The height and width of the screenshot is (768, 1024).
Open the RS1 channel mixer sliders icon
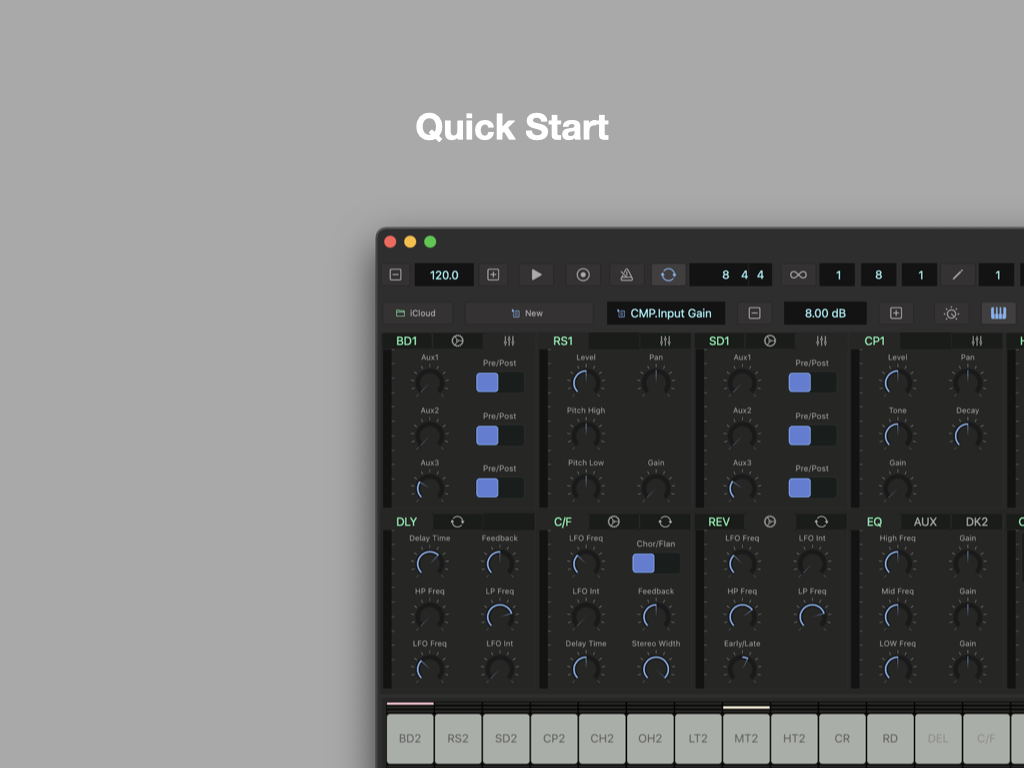pyautogui.click(x=665, y=341)
